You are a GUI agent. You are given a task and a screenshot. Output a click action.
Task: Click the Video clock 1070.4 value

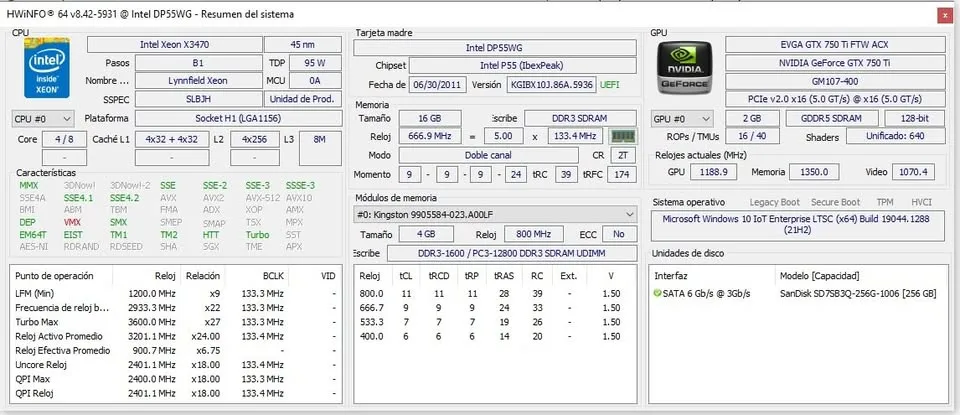[x=913, y=172]
